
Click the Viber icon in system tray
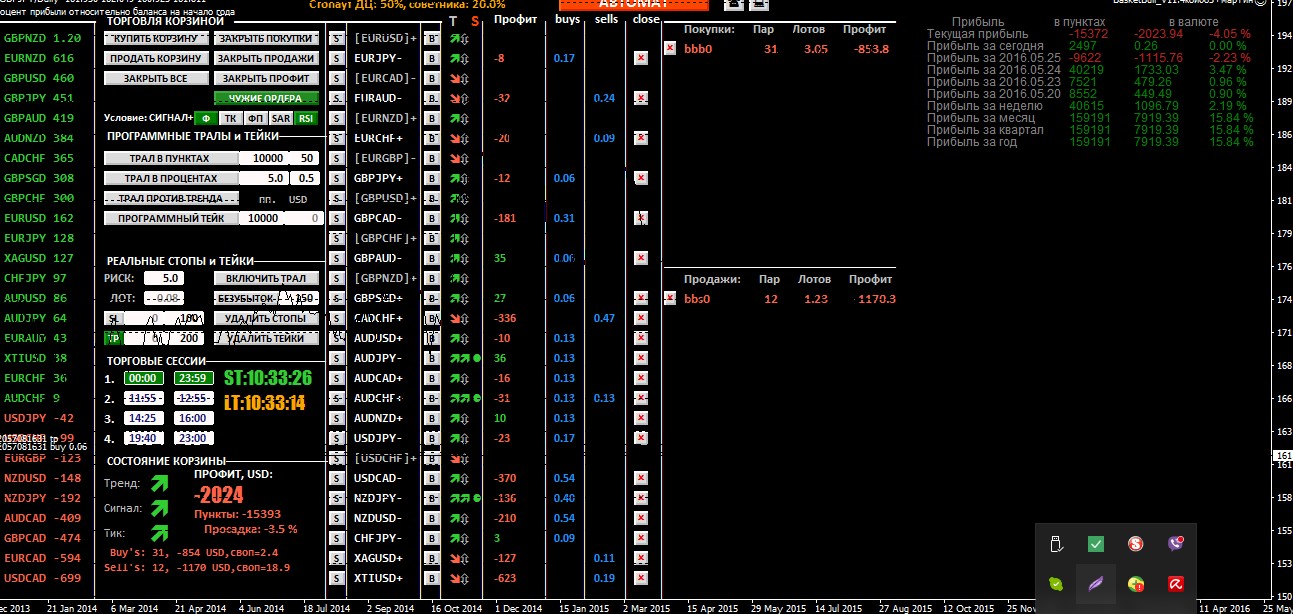[x=1176, y=544]
